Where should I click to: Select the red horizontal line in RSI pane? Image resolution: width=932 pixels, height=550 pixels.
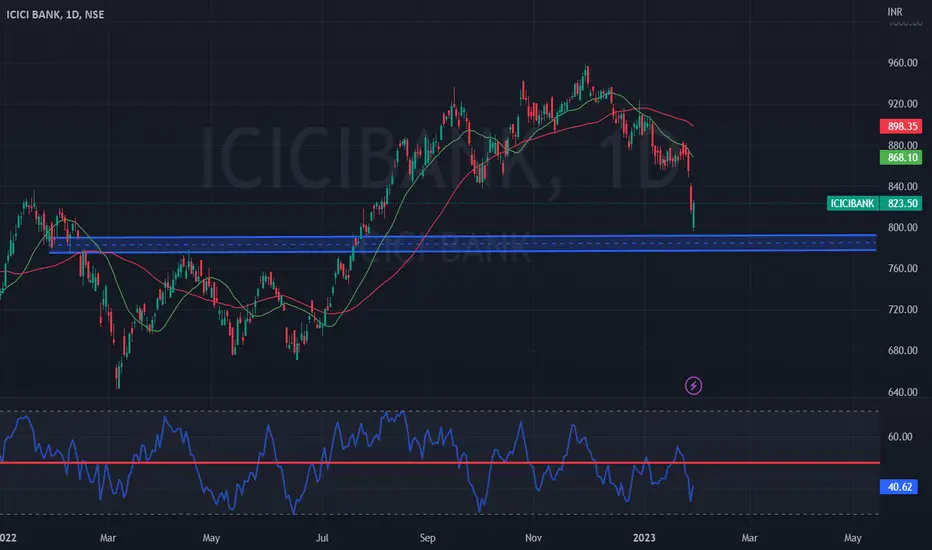440,463
